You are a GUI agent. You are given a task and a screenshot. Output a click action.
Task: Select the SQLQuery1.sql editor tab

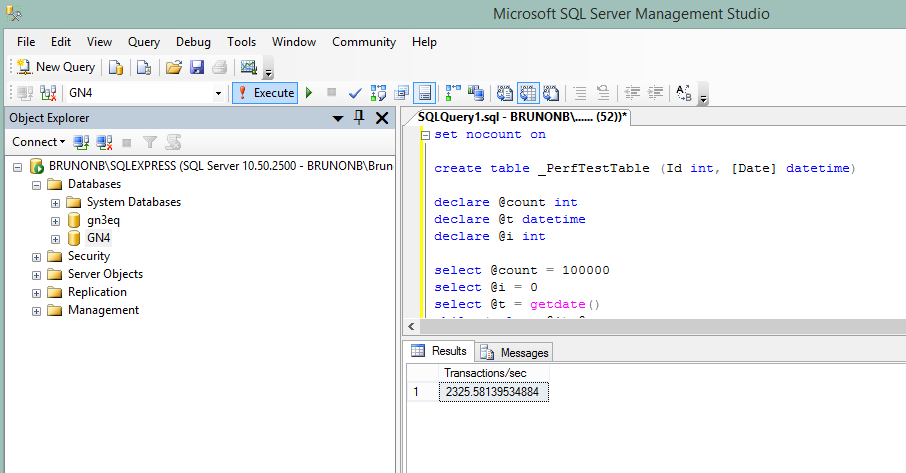[x=521, y=117]
